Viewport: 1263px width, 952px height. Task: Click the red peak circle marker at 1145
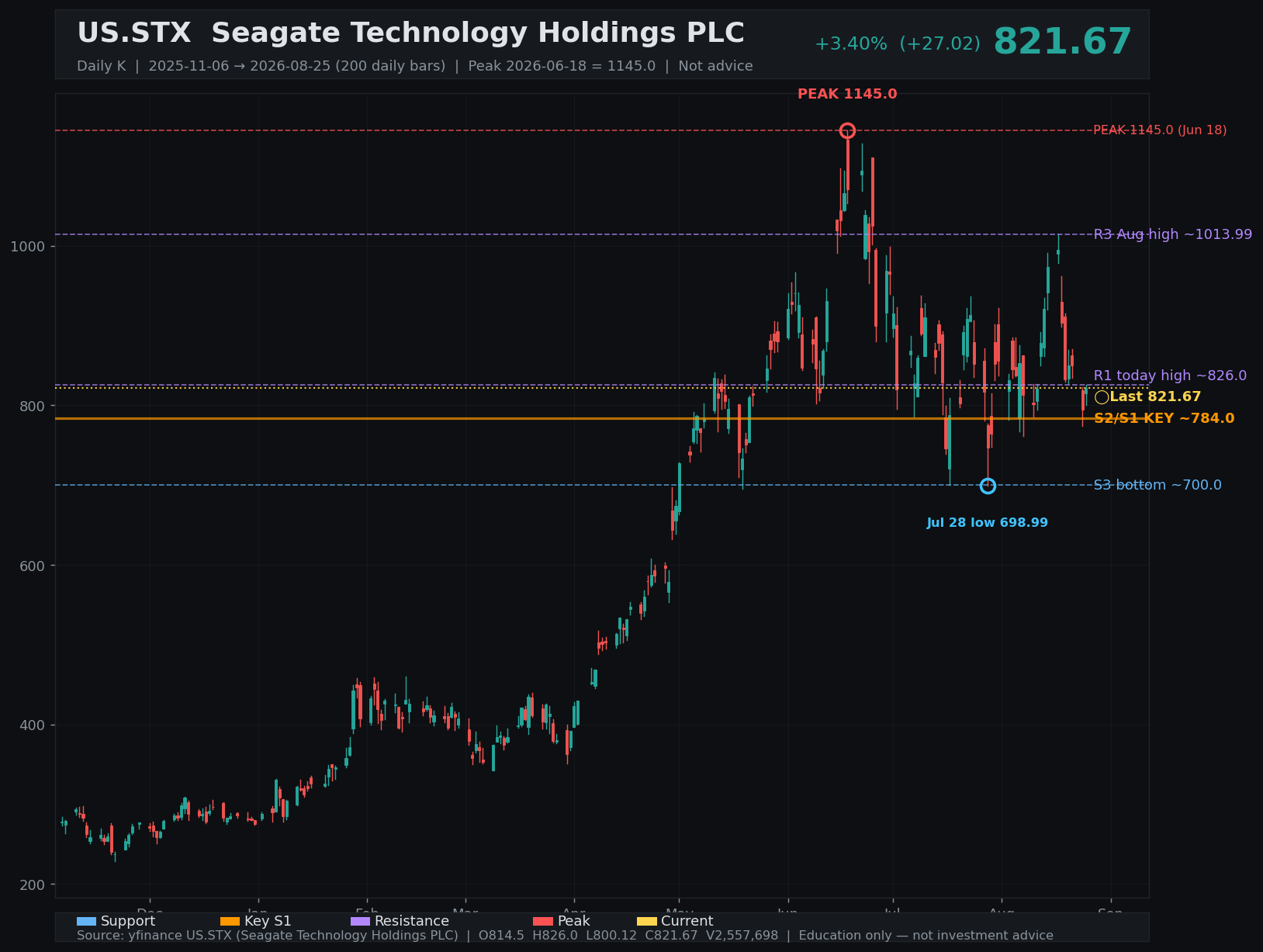click(x=847, y=130)
